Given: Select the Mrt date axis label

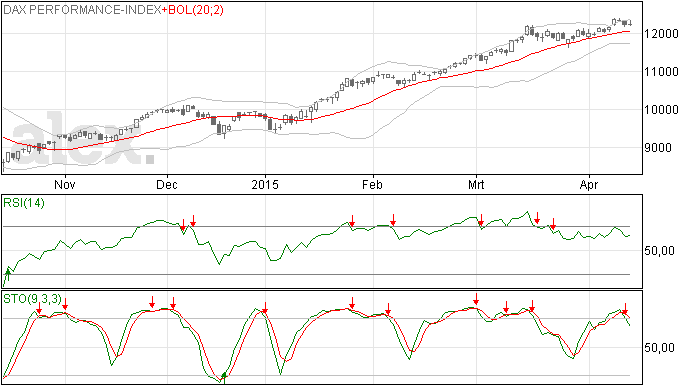Looking at the screenshot, I should [476, 184].
